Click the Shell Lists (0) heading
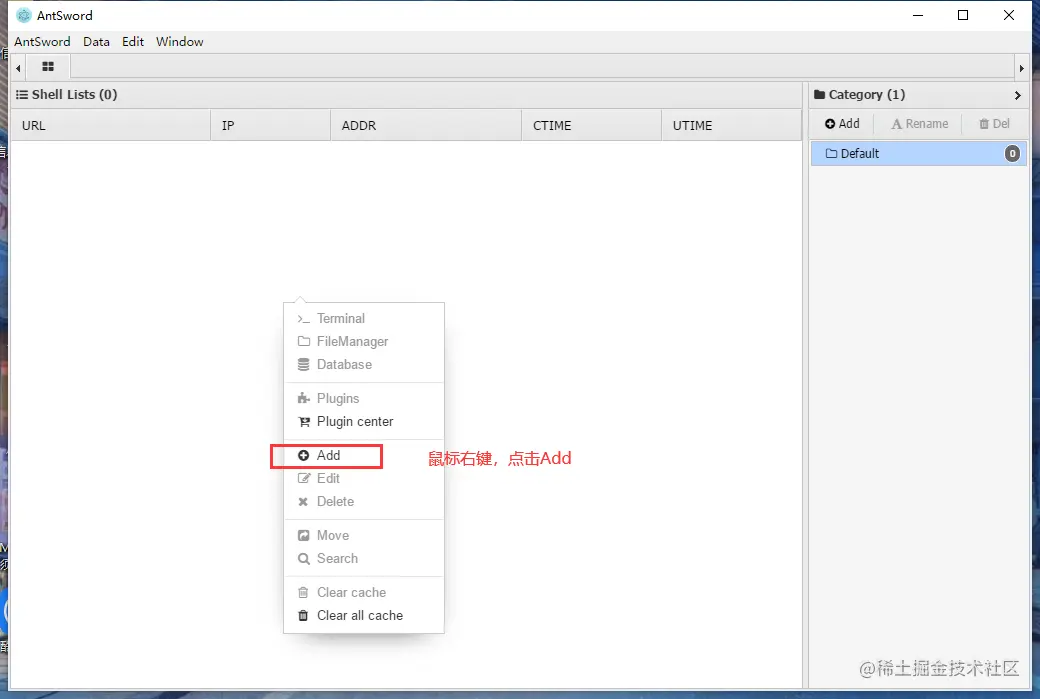The height and width of the screenshot is (699, 1040). (x=66, y=95)
